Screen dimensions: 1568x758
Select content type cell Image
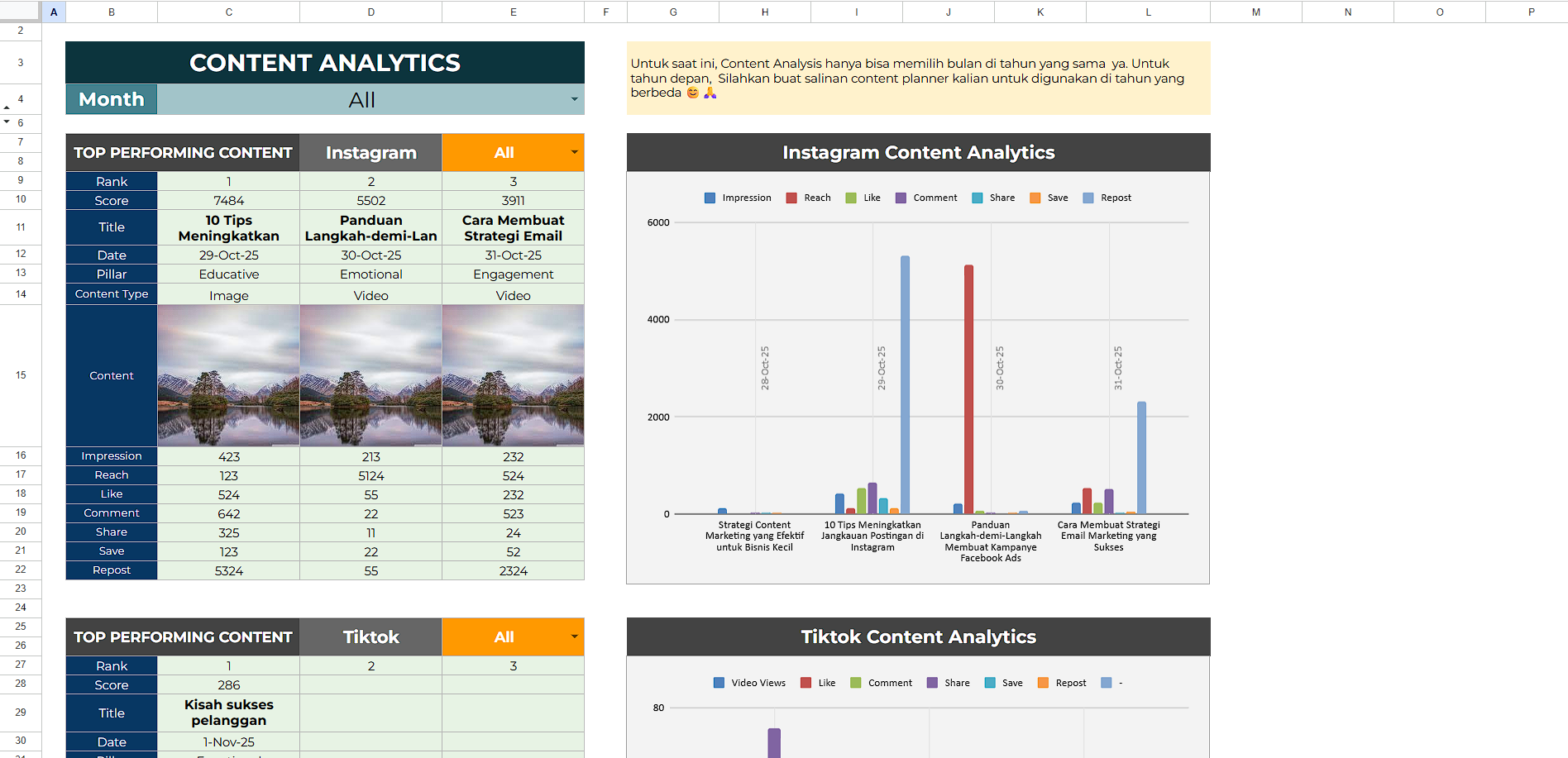click(x=229, y=295)
